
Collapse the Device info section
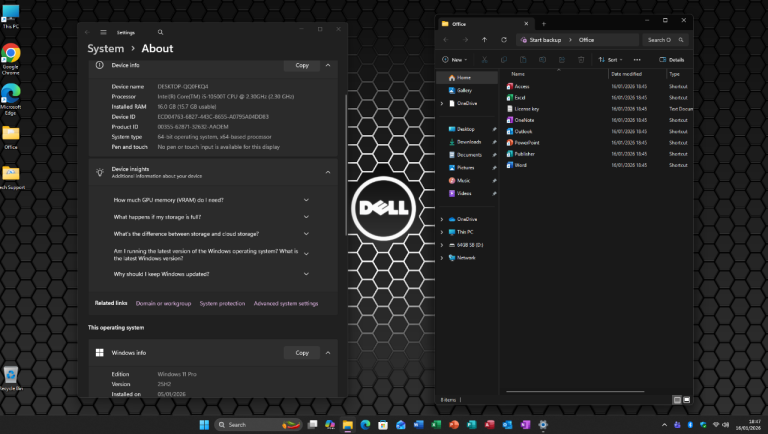328,65
